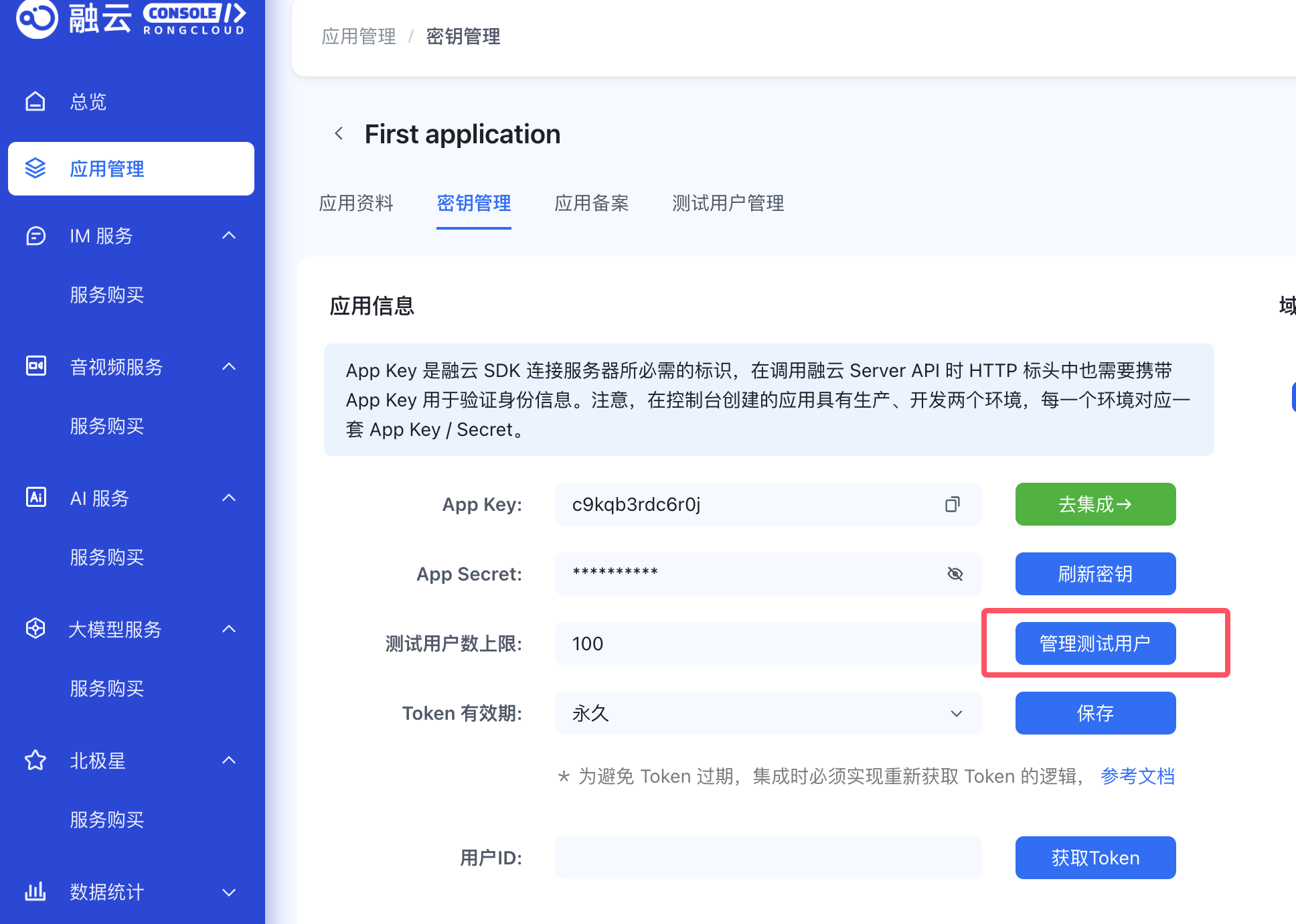
Task: Open 服务购买 under AI 服务
Action: point(107,557)
